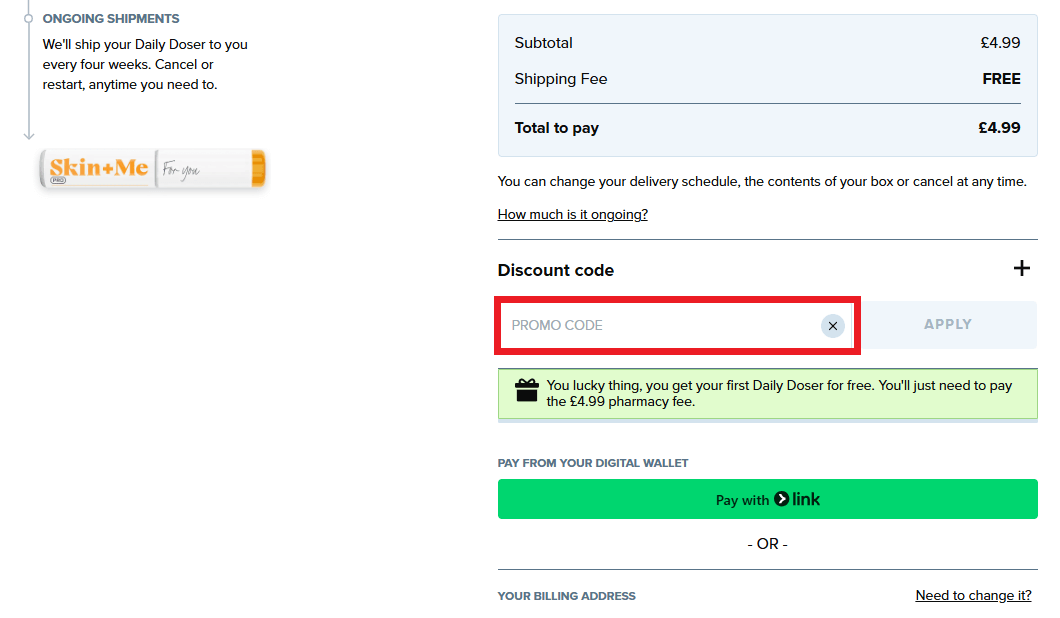Clear the promo code field using the X icon
The height and width of the screenshot is (618, 1060).
(x=832, y=325)
